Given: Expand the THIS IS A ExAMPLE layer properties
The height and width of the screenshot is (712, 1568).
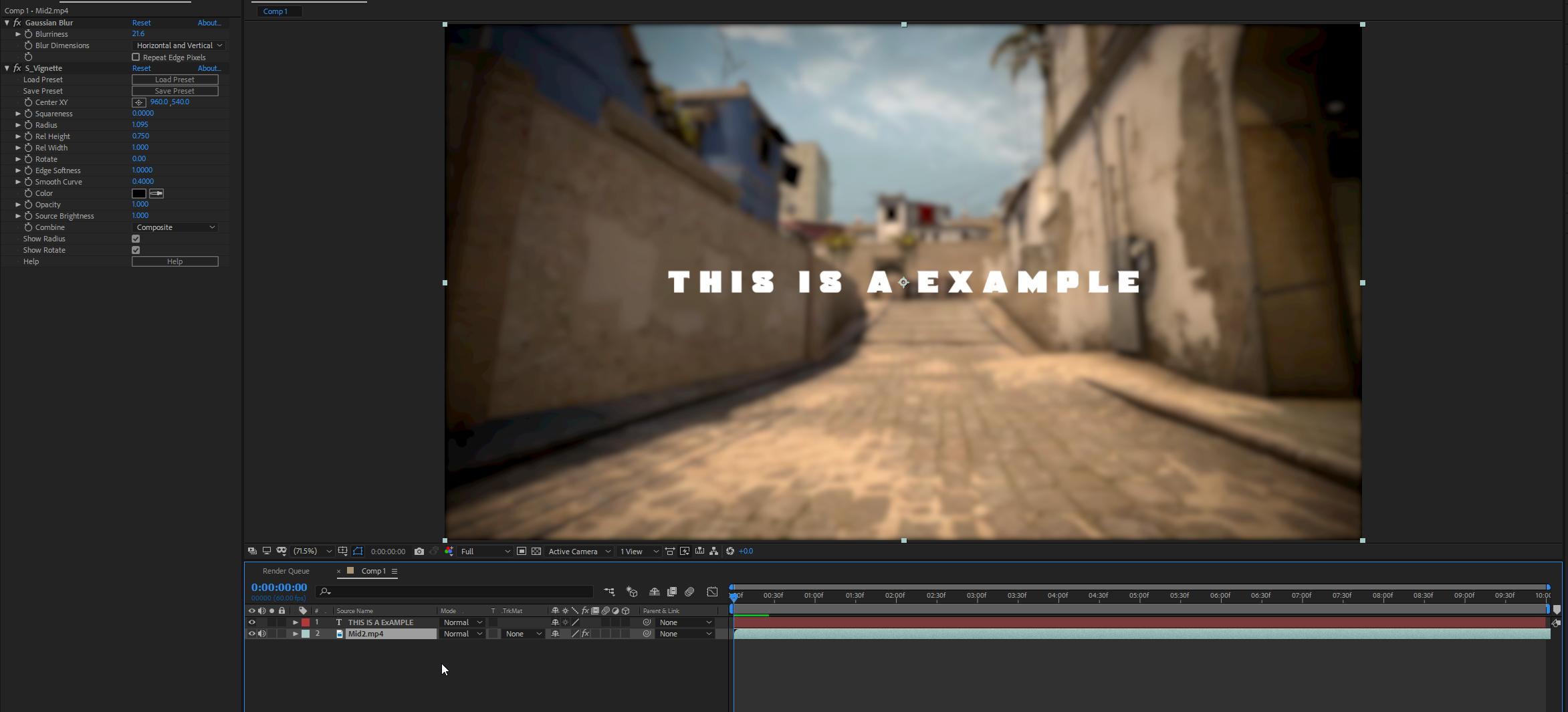Looking at the screenshot, I should (296, 622).
